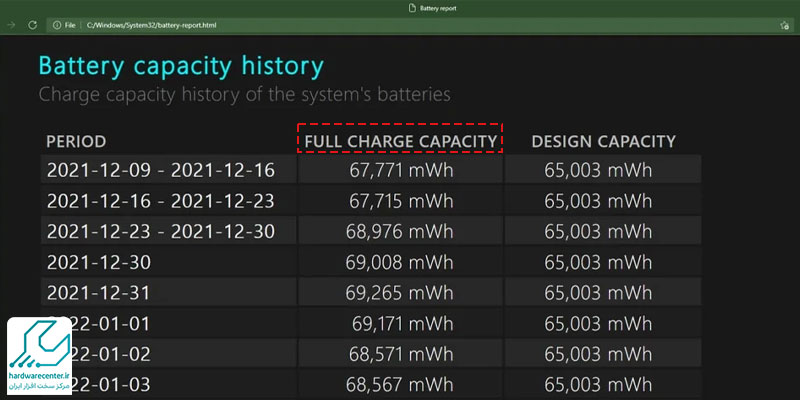This screenshot has width=800, height=400.
Task: Click the DESIGN CAPACITY column header
Action: tap(604, 142)
